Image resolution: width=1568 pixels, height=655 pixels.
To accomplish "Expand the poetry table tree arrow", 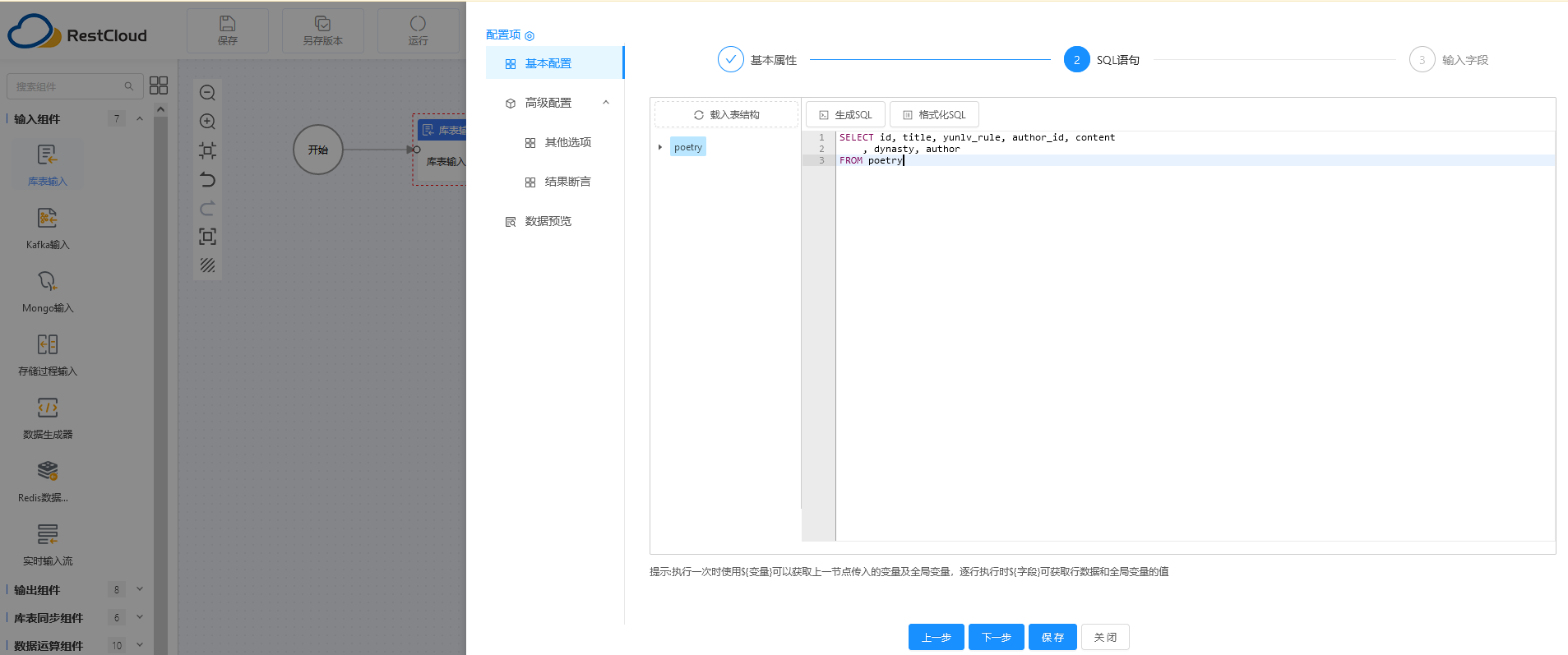I will [660, 147].
